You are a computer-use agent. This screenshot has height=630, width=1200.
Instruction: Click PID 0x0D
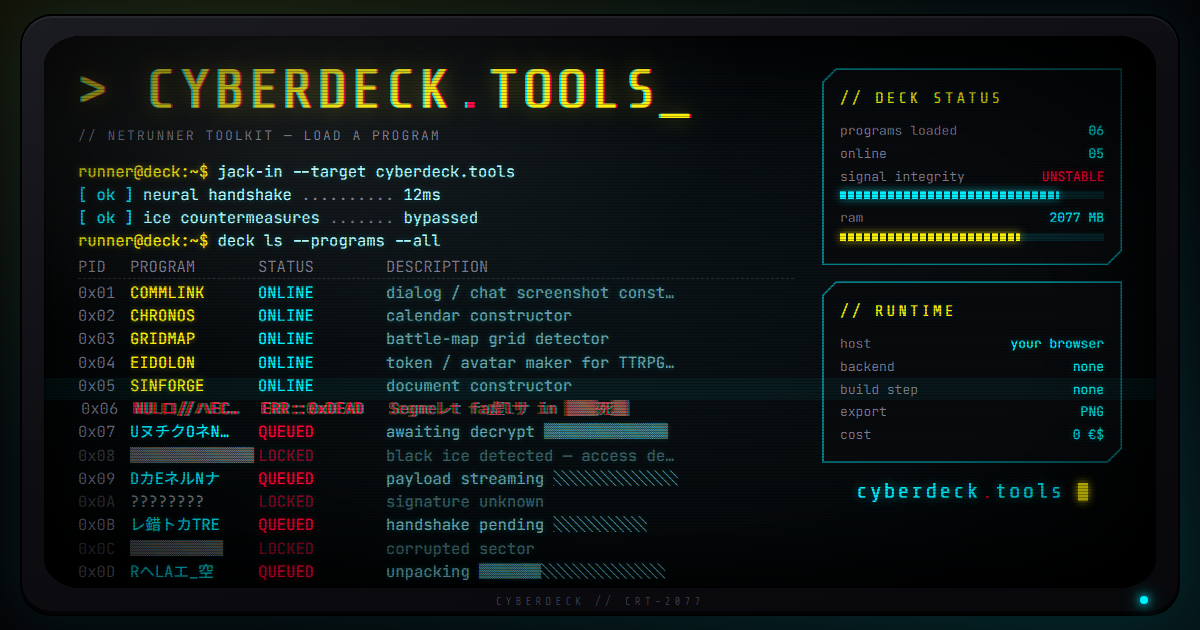(x=96, y=572)
